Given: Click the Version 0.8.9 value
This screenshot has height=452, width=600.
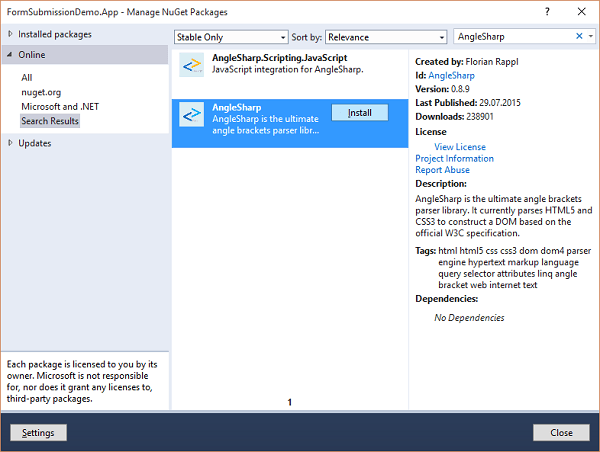Looking at the screenshot, I should (460, 89).
